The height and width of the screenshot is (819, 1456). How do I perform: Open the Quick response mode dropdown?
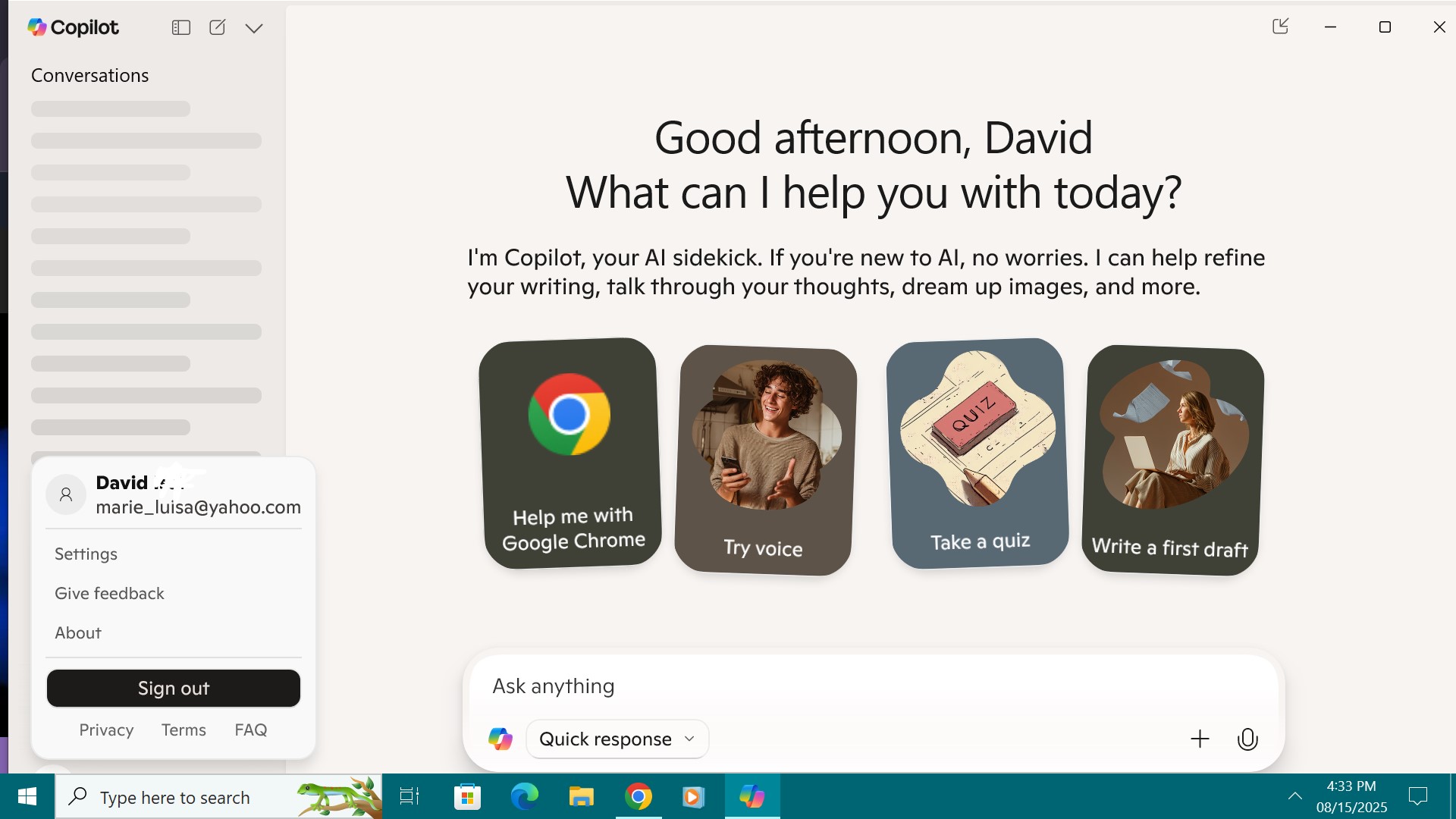tap(617, 739)
